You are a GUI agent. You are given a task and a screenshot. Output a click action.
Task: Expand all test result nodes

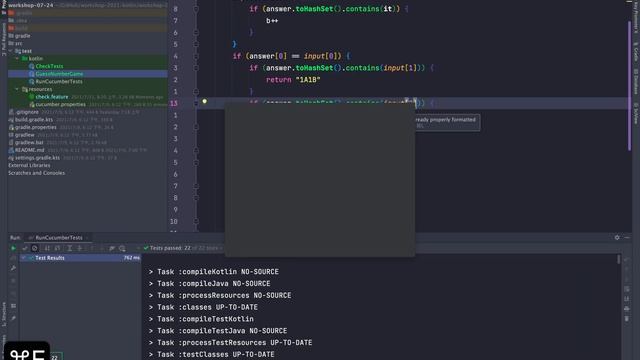[70, 248]
